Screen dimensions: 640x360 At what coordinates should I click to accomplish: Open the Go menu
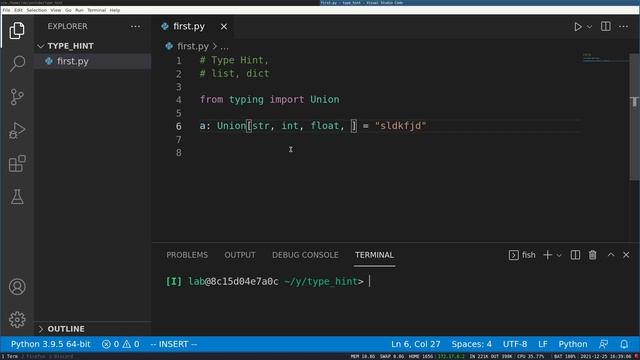[68, 10]
